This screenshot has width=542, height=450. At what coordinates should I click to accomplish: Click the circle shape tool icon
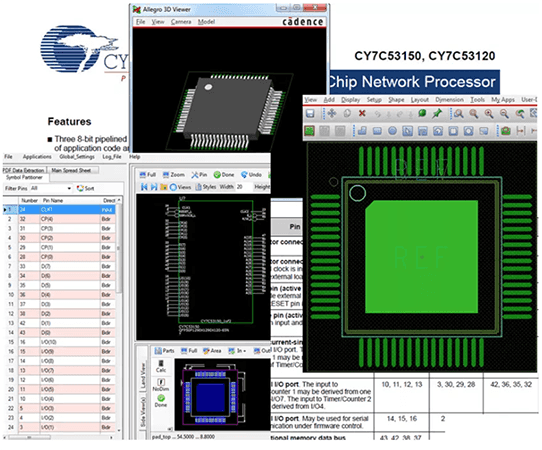pos(392,131)
